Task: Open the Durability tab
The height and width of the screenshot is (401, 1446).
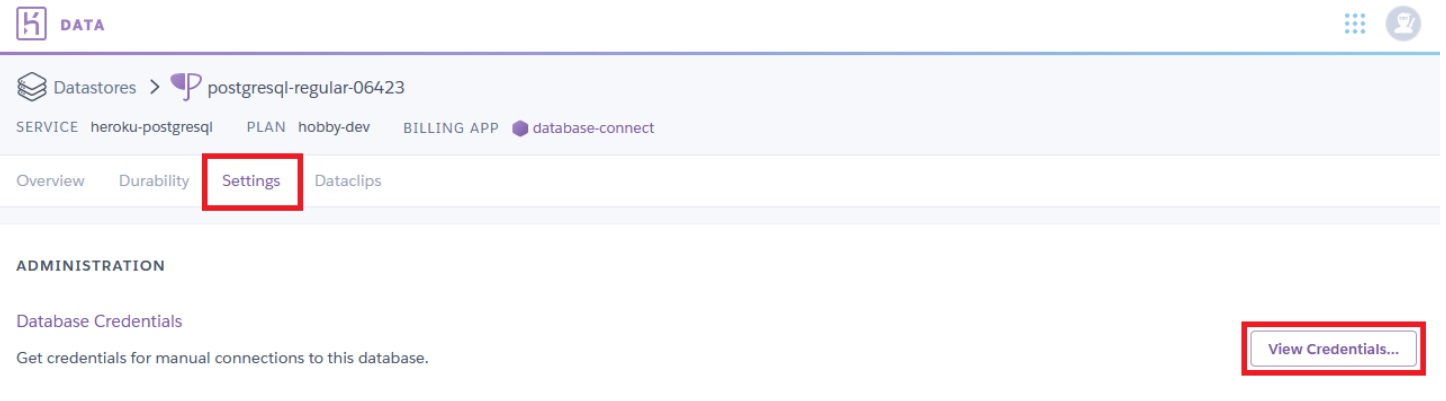Action: 154,181
